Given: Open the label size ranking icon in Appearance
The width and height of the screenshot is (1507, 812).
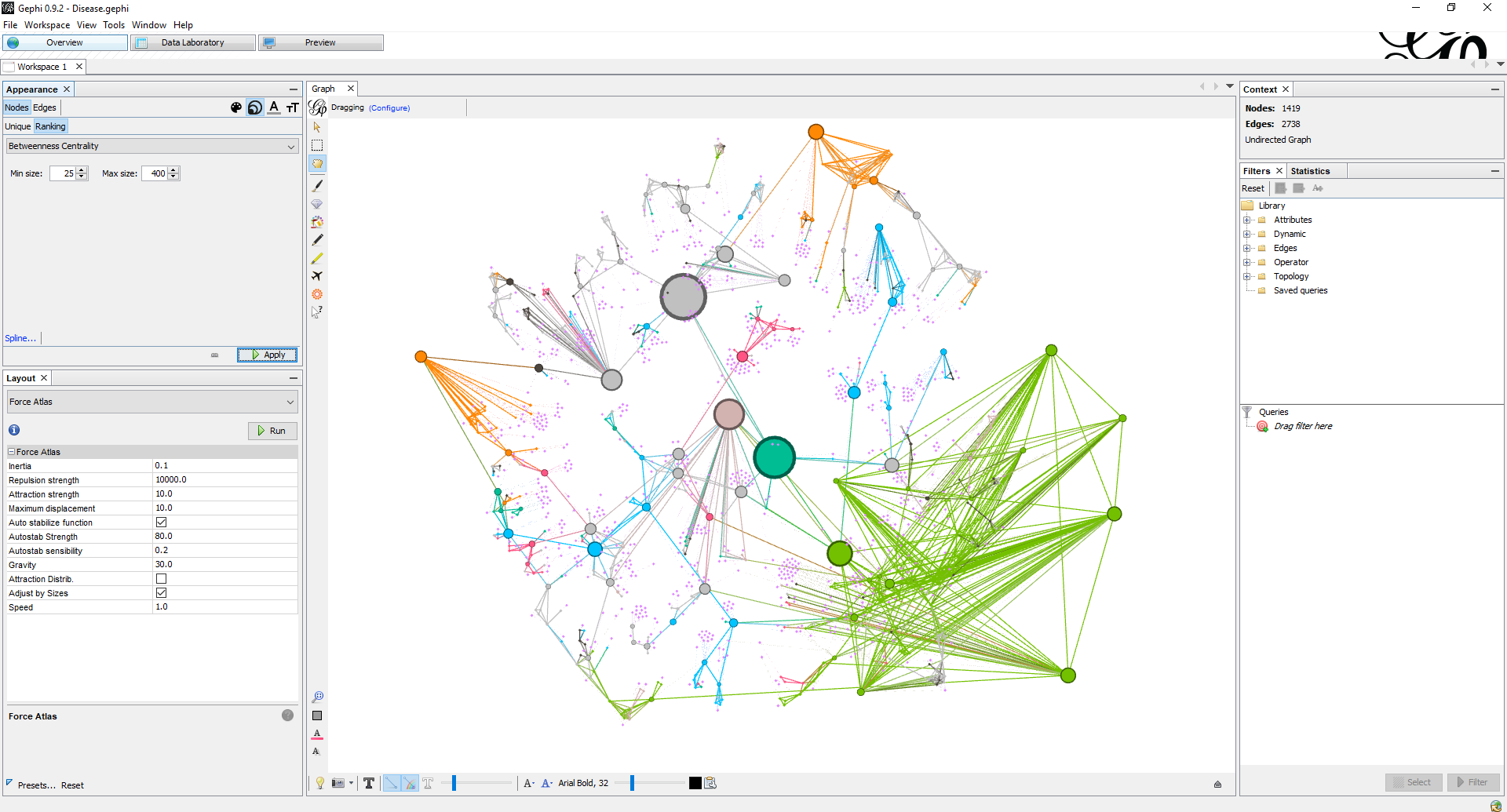Looking at the screenshot, I should point(292,107).
